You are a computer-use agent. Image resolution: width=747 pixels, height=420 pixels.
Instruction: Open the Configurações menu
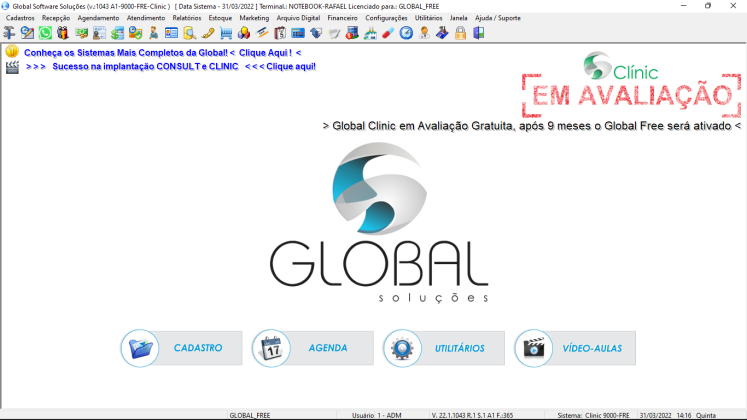pos(386,18)
